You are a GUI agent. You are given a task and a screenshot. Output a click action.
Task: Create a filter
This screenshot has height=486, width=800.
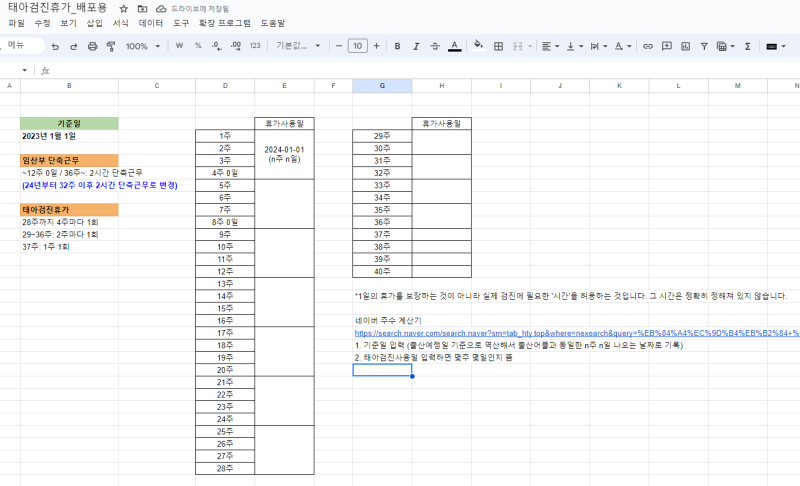(704, 46)
